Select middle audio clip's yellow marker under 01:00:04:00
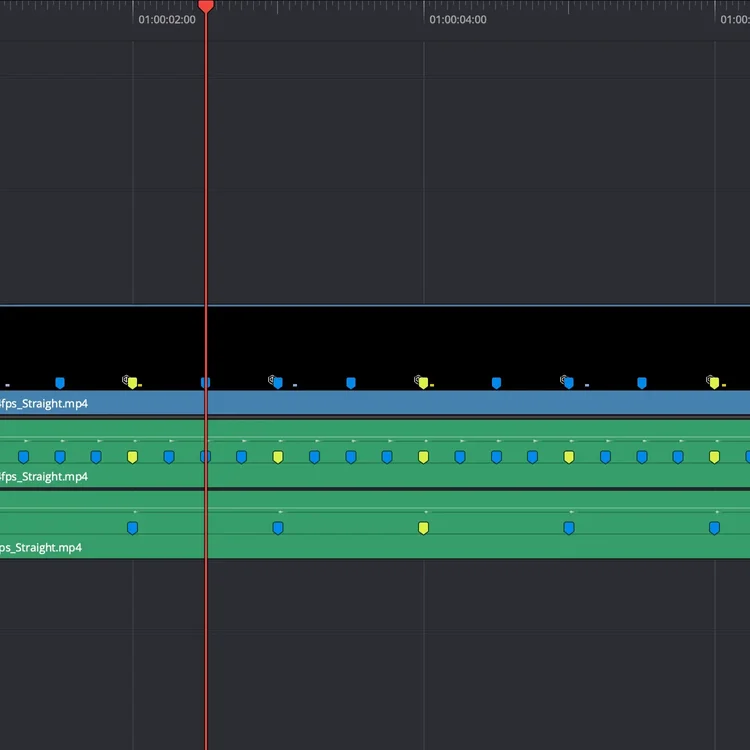This screenshot has height=750, width=750. pos(423,457)
